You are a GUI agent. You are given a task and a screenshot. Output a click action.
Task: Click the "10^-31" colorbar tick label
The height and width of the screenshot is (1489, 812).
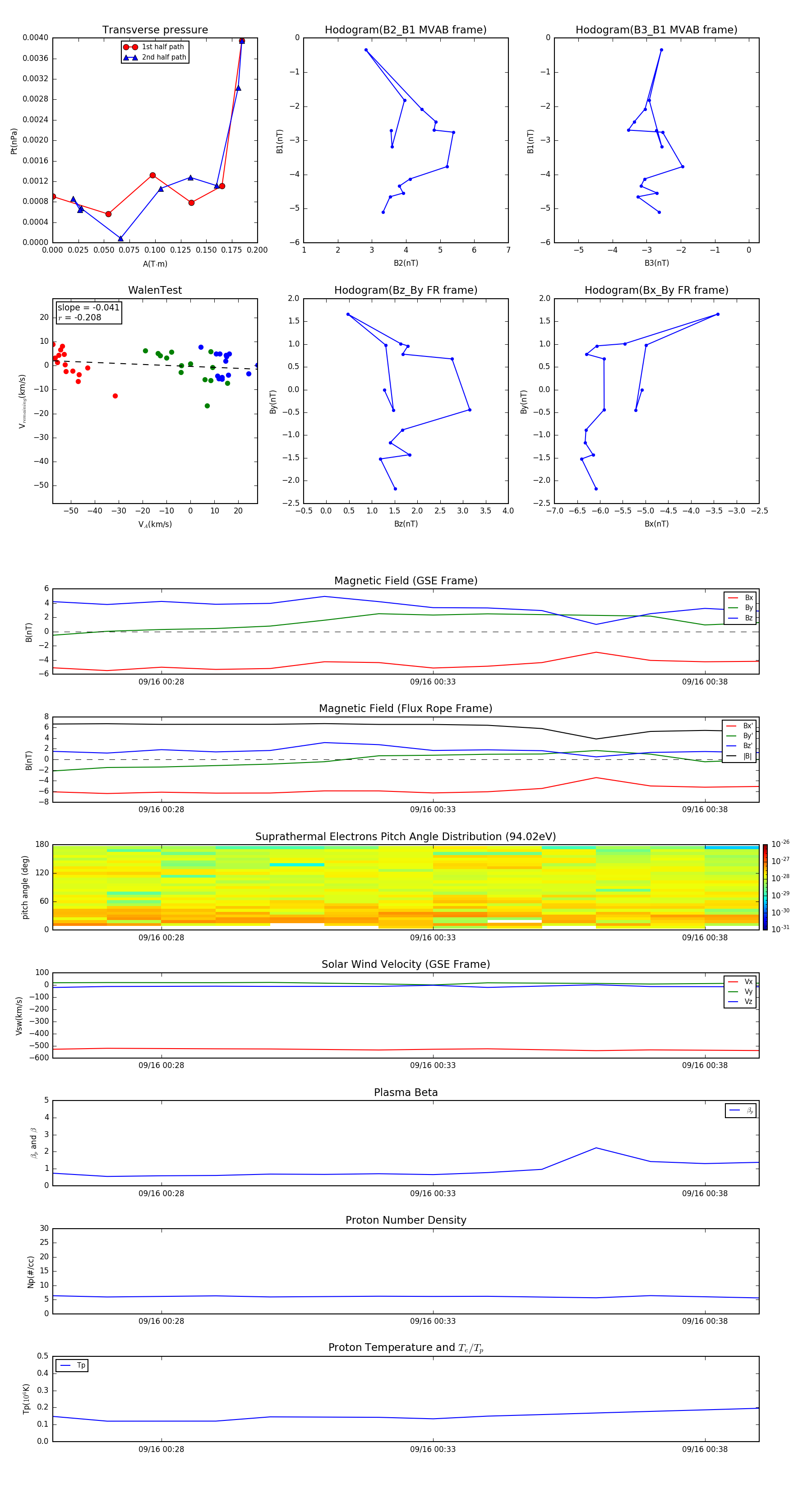[780, 929]
